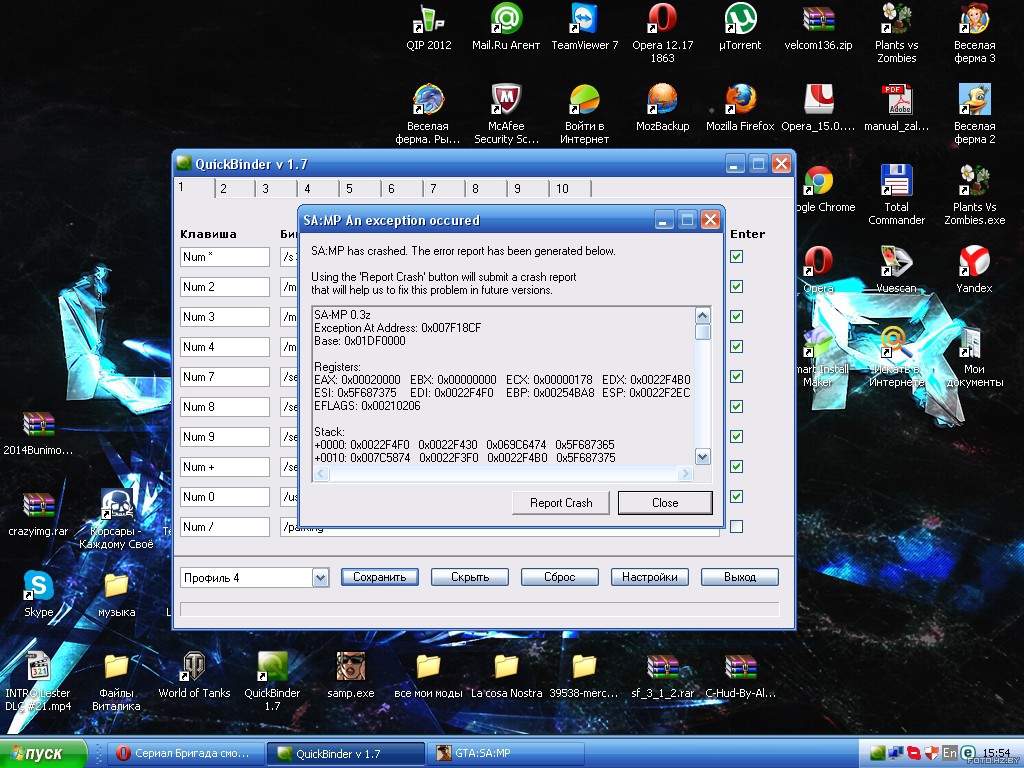The image size is (1024, 768).
Task: Click the World of Tanks desktop icon
Action: (x=194, y=675)
